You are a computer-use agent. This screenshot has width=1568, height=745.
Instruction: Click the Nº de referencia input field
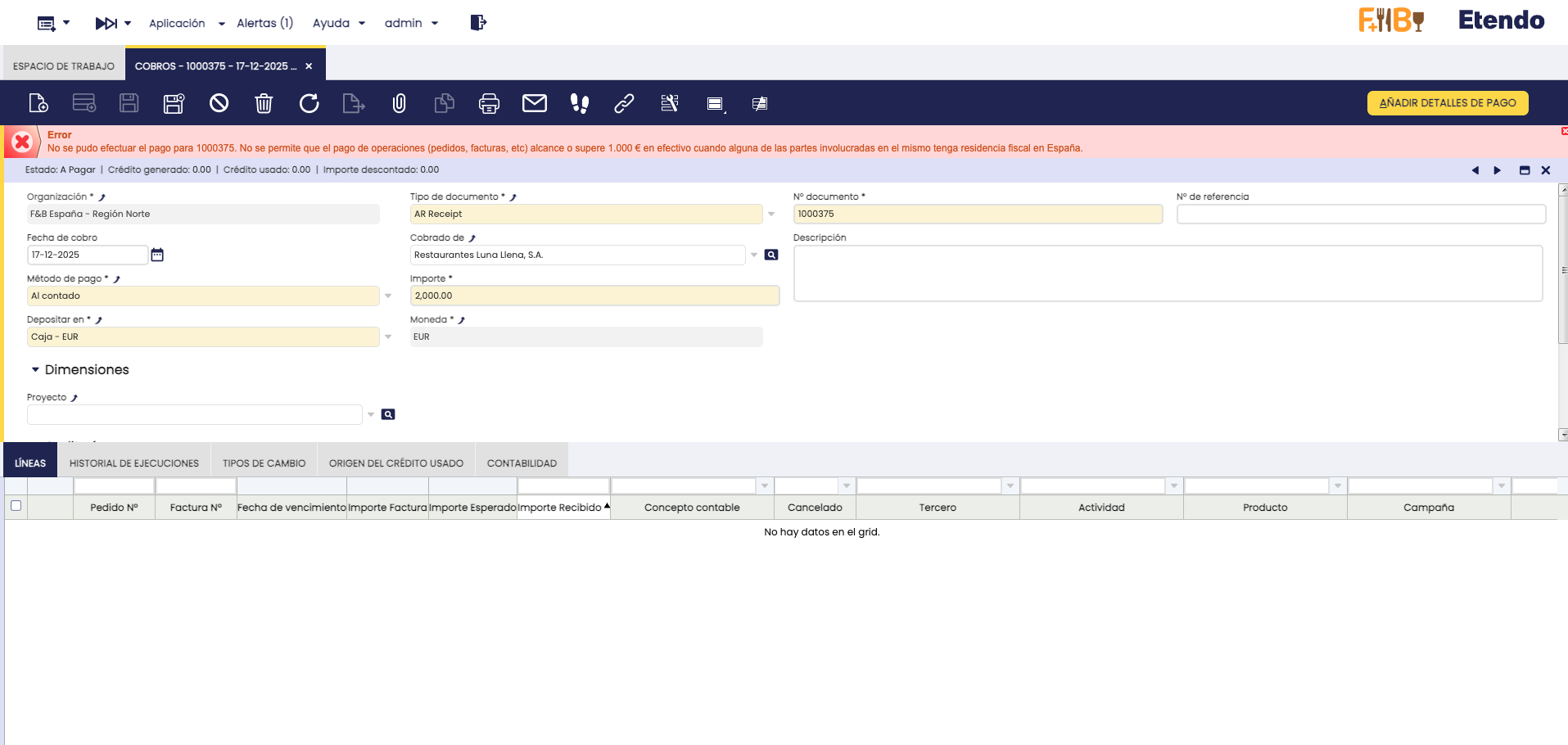pyautogui.click(x=1360, y=214)
